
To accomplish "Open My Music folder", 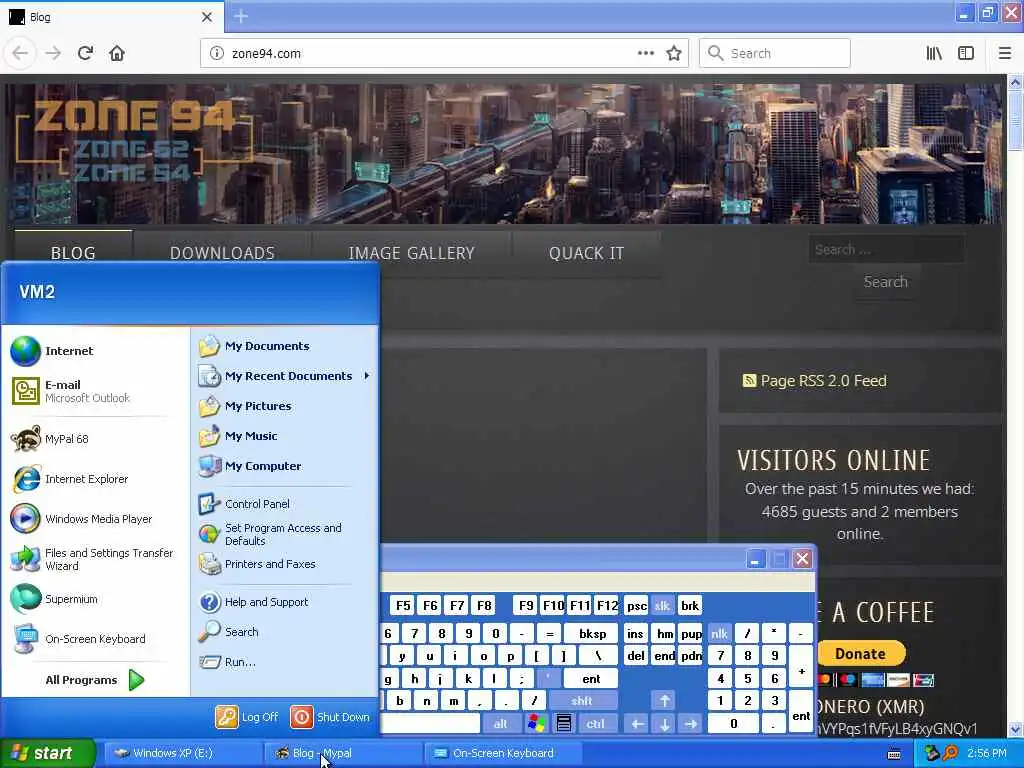I will [x=285, y=436].
